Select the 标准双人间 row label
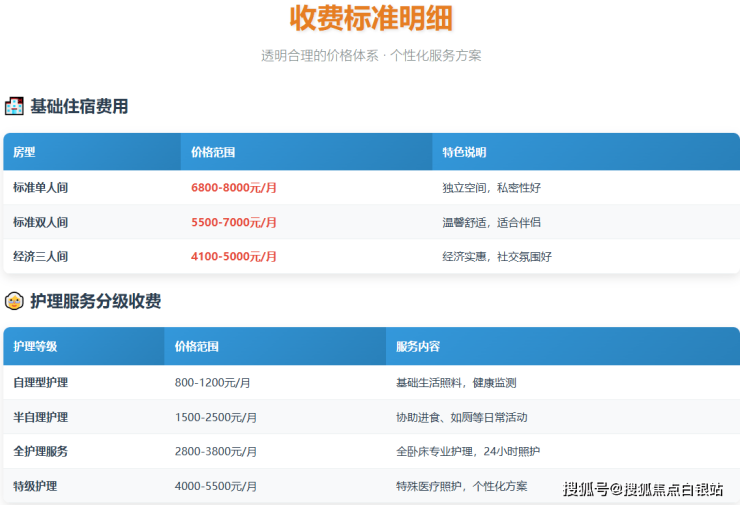Viewport: 740px width, 505px height. [x=40, y=222]
